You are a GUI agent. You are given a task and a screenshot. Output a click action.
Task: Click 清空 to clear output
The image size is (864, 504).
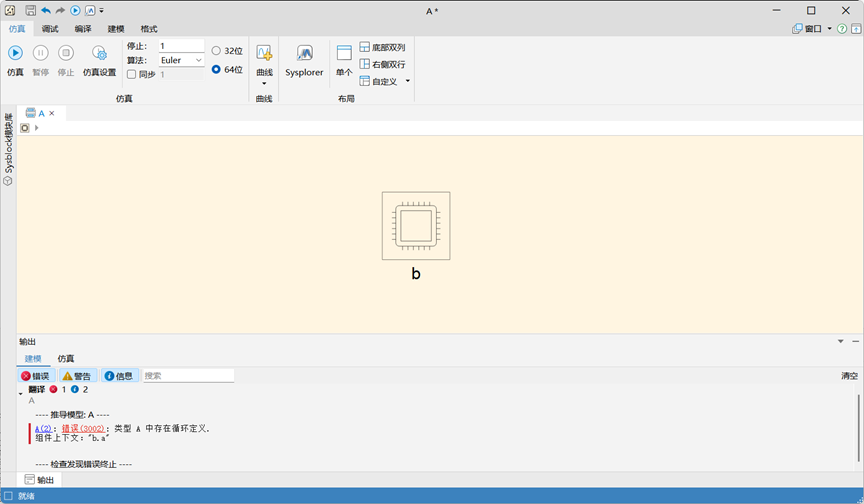(x=849, y=376)
